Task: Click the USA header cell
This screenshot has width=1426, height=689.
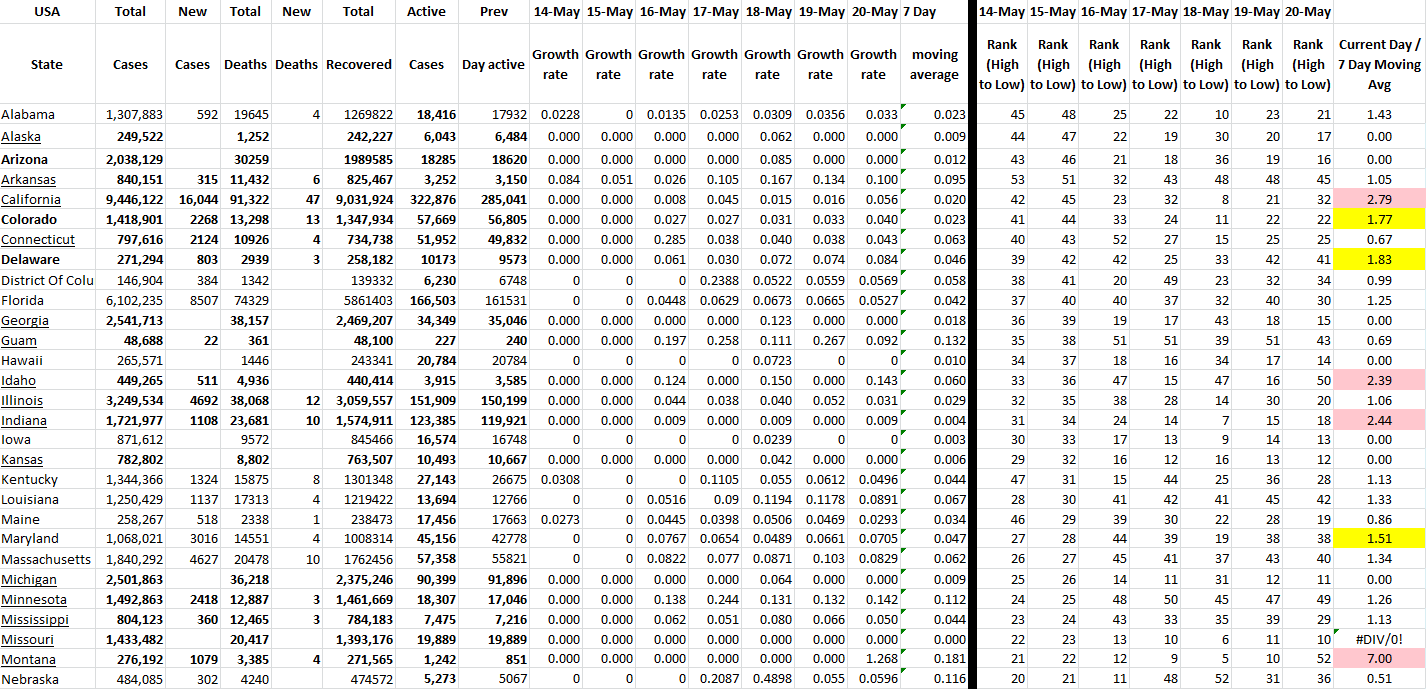Action: [x=47, y=12]
